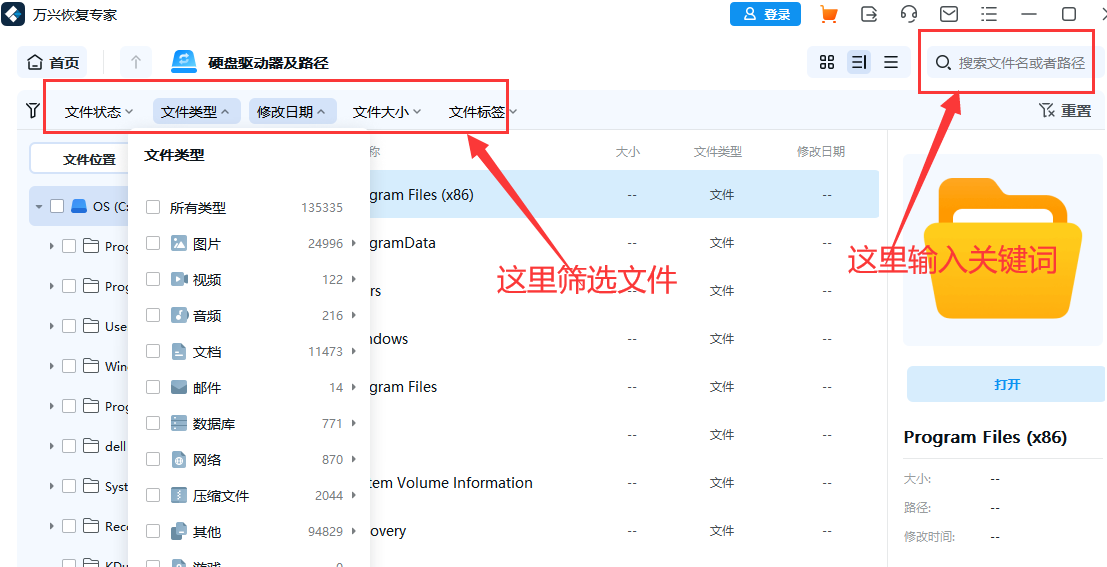Screen dimensions: 1107x567
Task: Click the 音频 audio type icon
Action: [179, 316]
